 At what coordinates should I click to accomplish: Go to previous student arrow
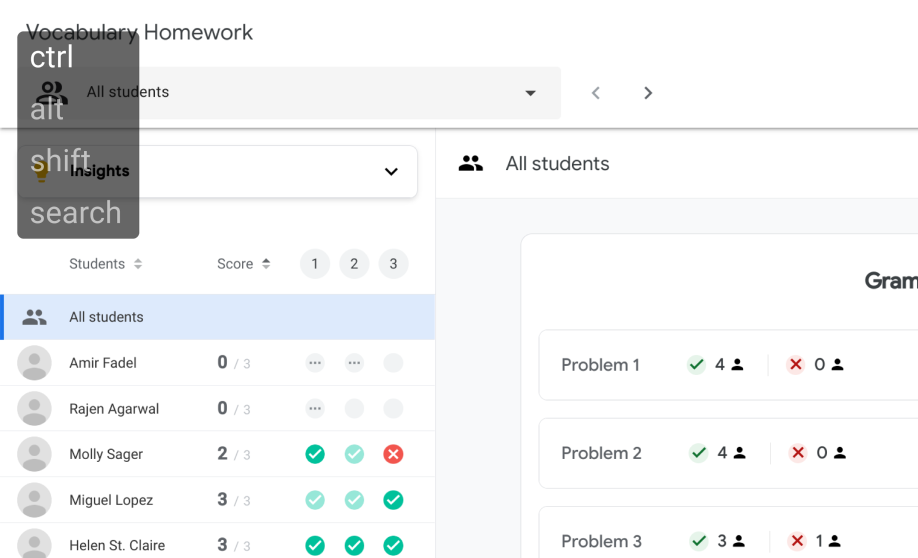click(x=595, y=93)
